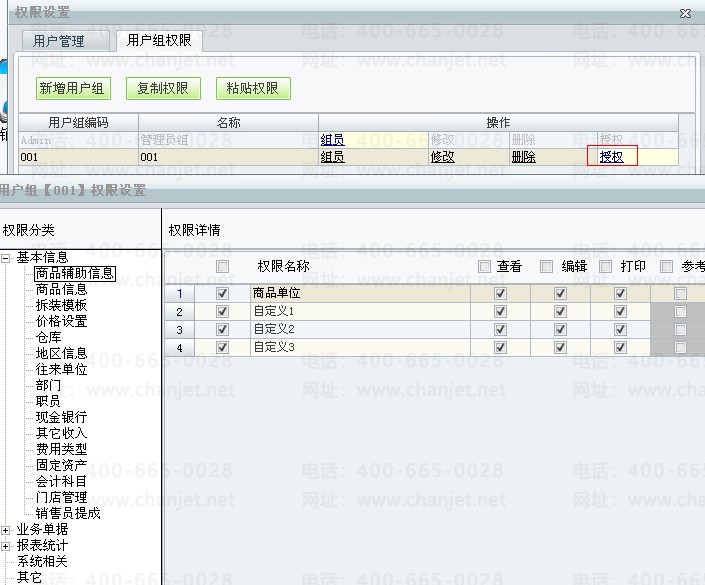Click 修改 link for group 001
This screenshot has height=585, width=705.
pyautogui.click(x=442, y=157)
